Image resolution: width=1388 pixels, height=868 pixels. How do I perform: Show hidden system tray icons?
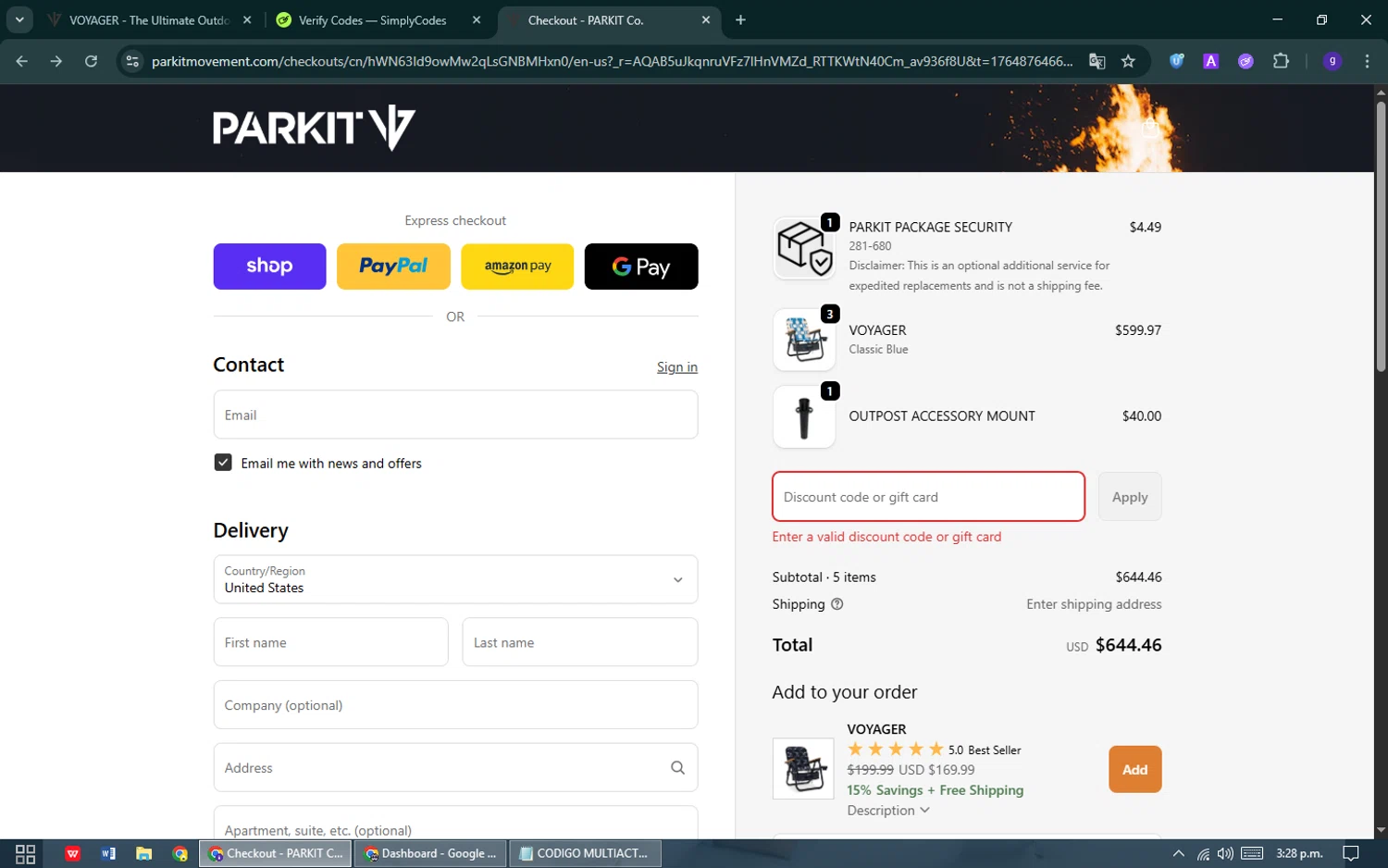(x=1178, y=853)
